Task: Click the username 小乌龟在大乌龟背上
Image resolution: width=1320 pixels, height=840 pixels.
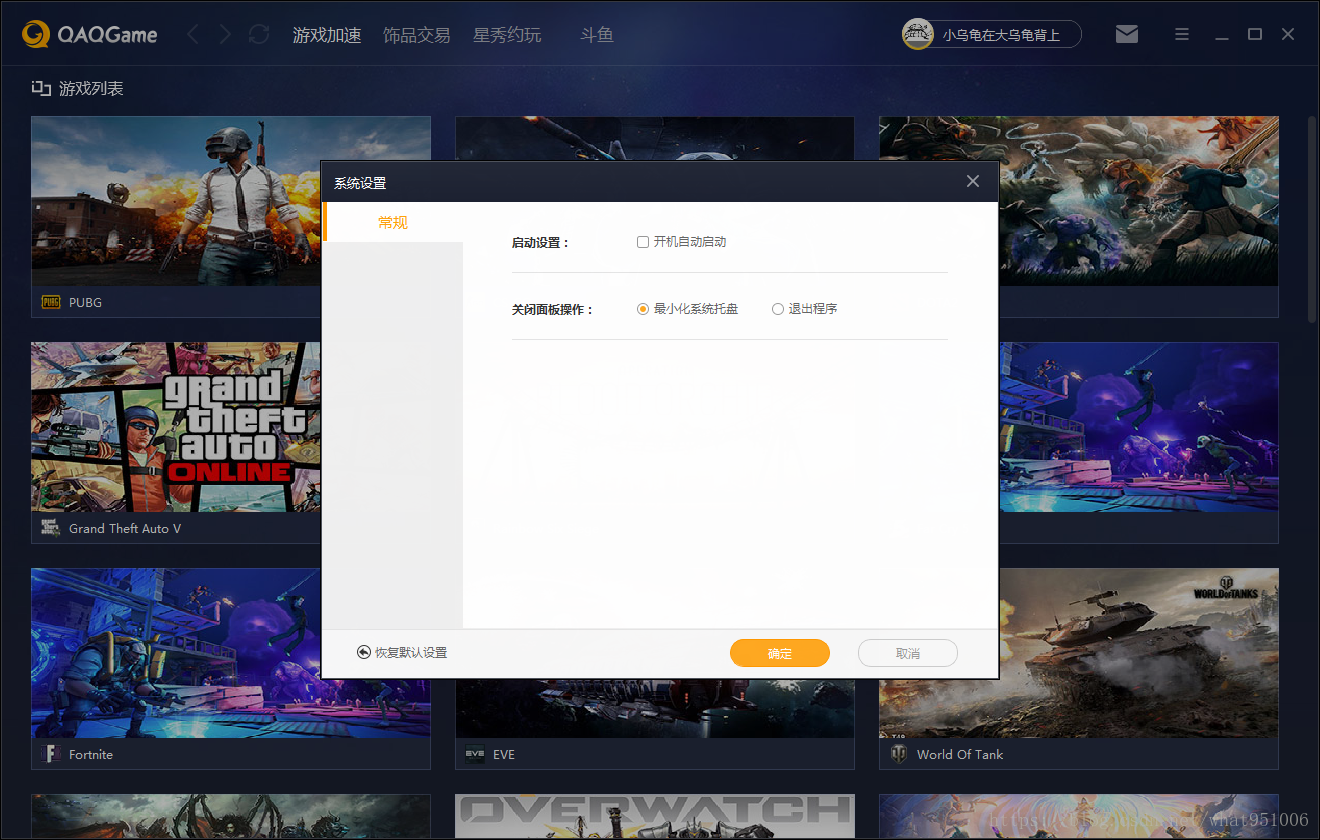Action: (1001, 35)
